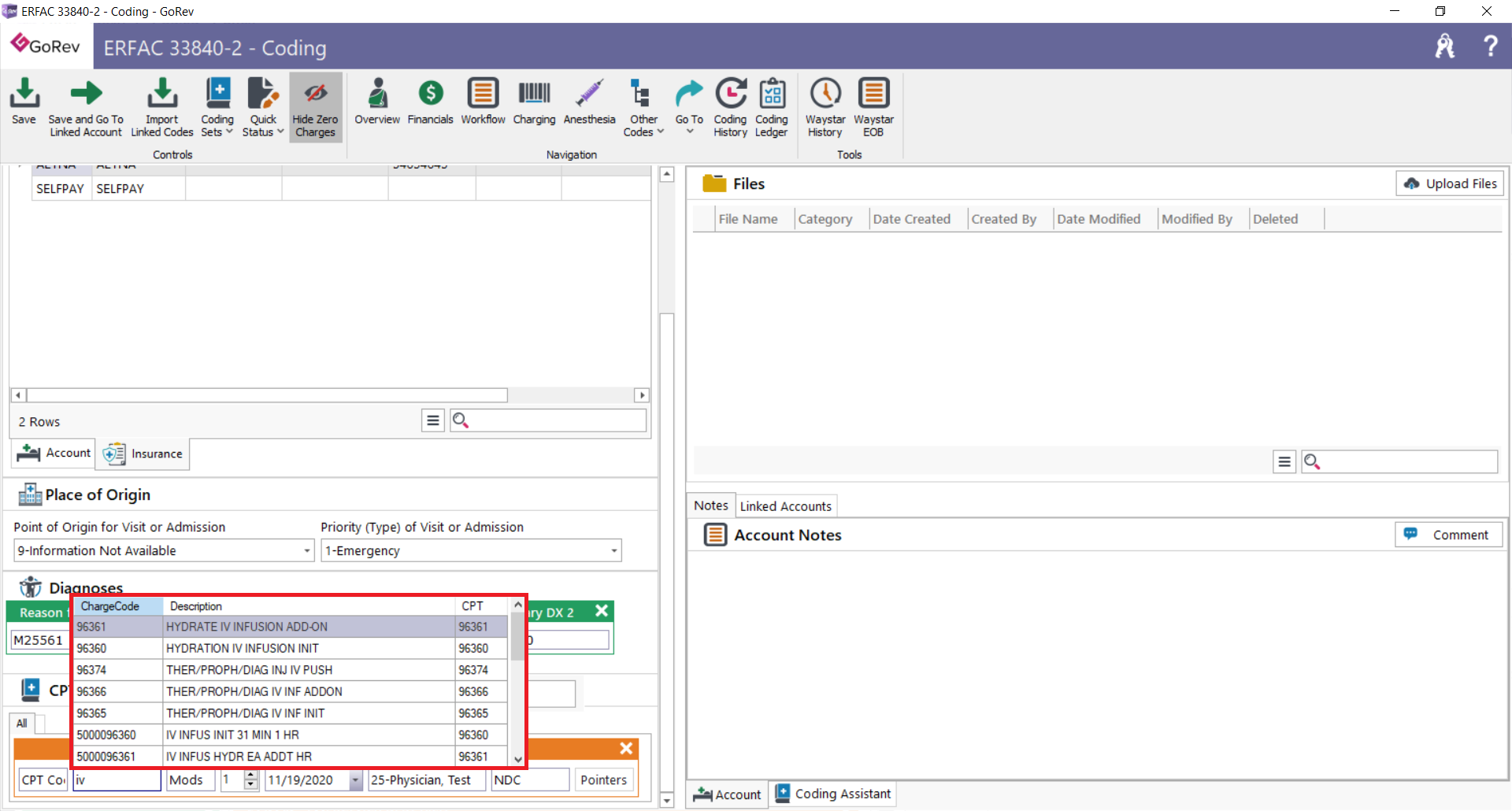Switch to the Linked Accounts tab
The height and width of the screenshot is (811, 1512).
[x=785, y=506]
